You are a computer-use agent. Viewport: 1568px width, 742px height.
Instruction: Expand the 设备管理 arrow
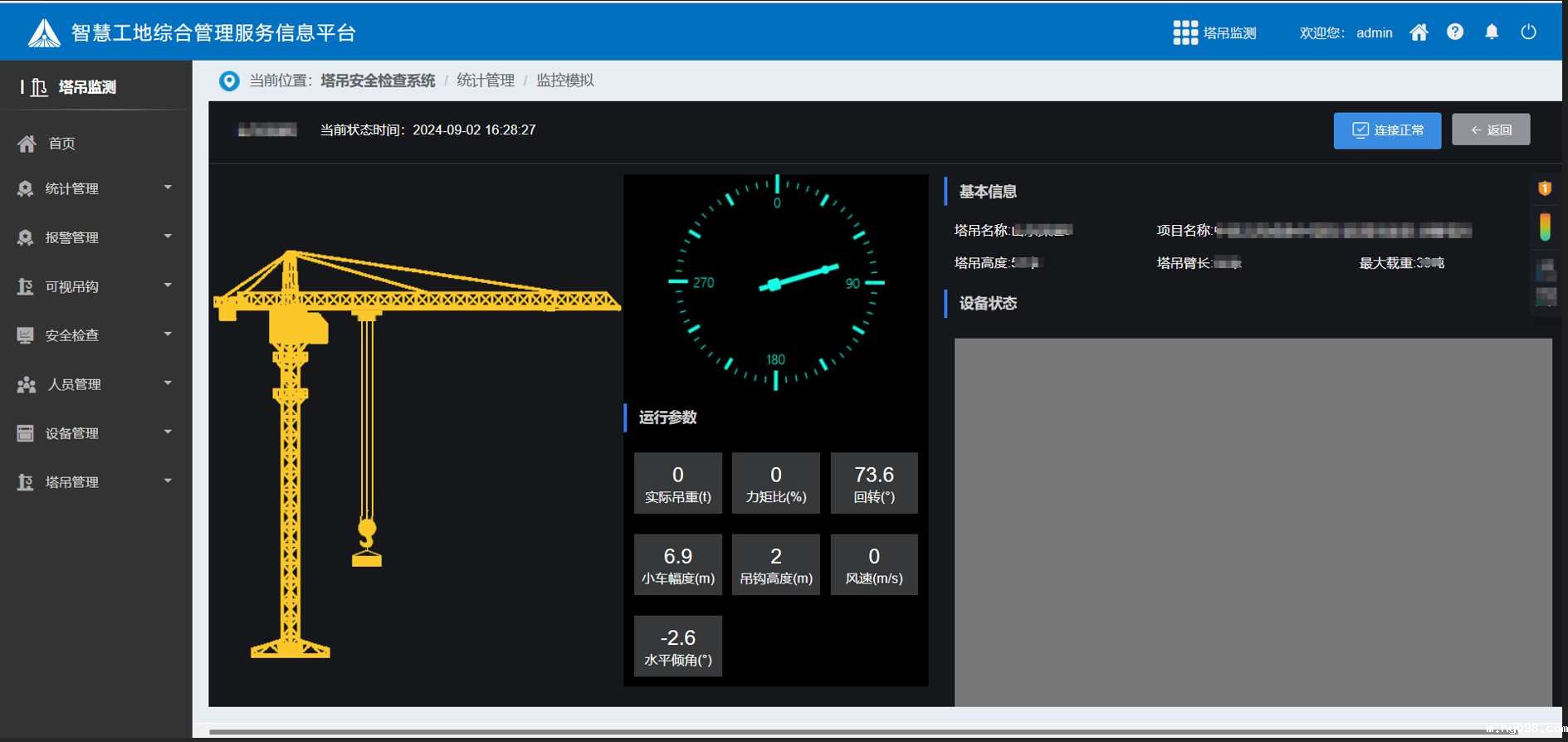[x=168, y=432]
